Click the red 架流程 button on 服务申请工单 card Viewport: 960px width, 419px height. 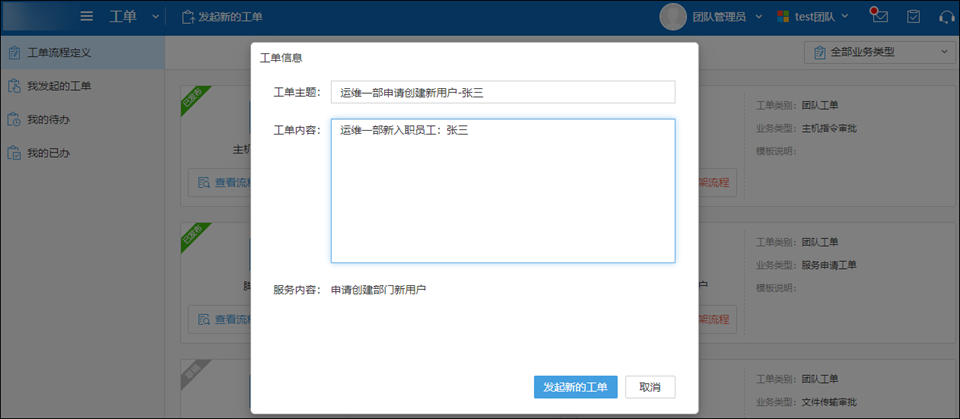pos(718,320)
